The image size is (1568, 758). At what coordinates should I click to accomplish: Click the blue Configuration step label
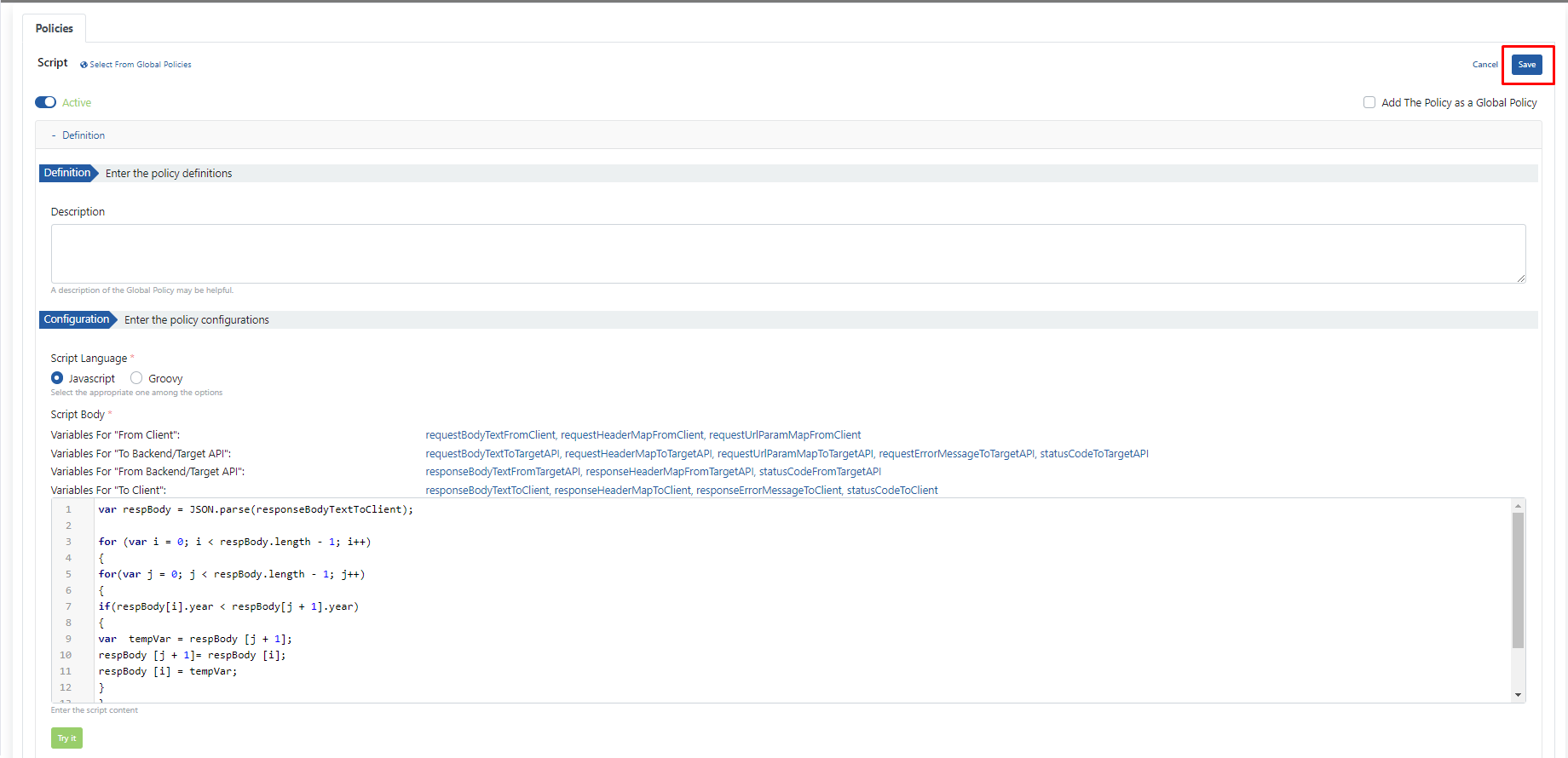[77, 319]
